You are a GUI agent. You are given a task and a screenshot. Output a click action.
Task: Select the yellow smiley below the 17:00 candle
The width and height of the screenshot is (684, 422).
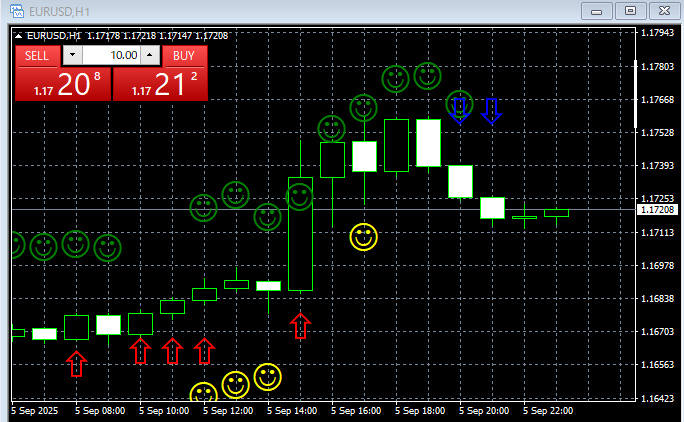coord(363,237)
